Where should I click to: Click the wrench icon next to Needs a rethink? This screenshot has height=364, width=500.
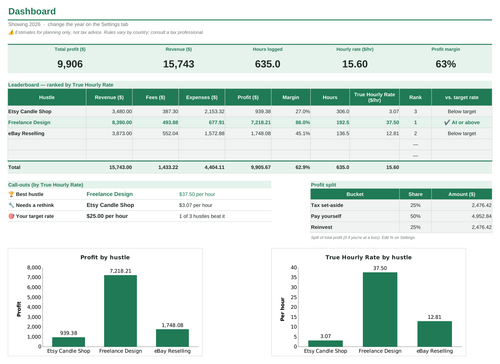click(11, 205)
